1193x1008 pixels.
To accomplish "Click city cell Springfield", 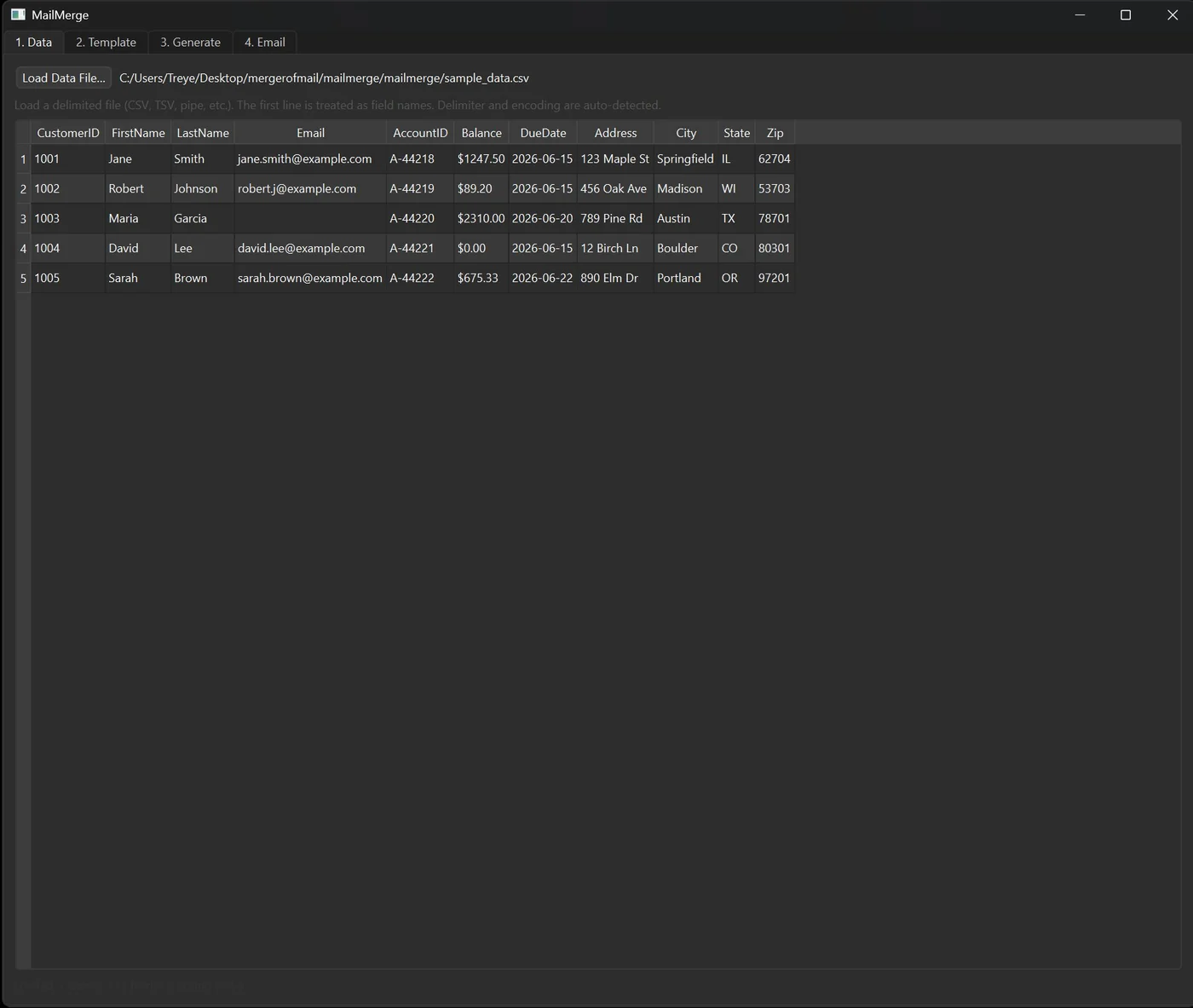I will pyautogui.click(x=686, y=158).
